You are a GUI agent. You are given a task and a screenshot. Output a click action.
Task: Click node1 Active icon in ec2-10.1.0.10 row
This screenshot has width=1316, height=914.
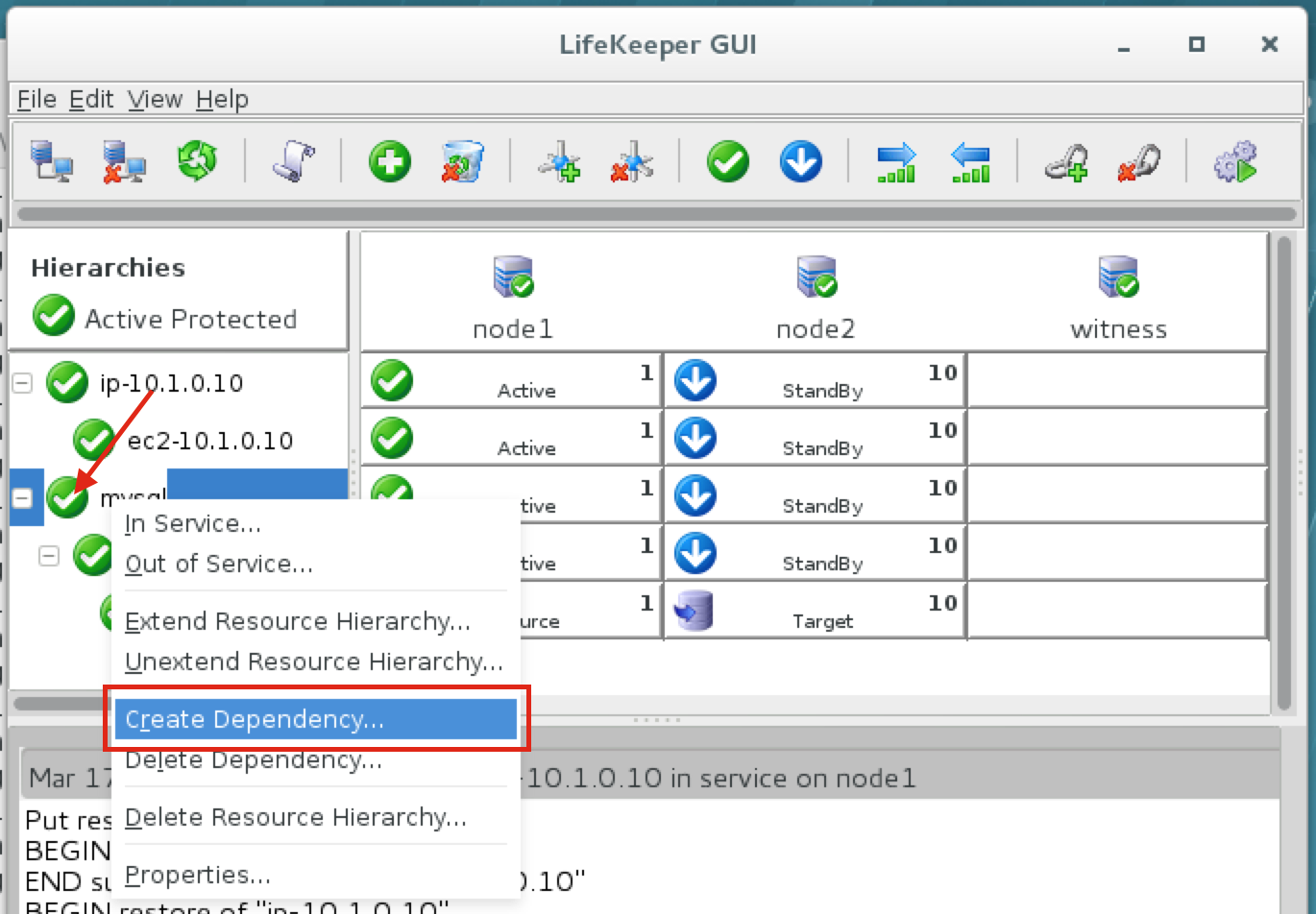pos(392,438)
